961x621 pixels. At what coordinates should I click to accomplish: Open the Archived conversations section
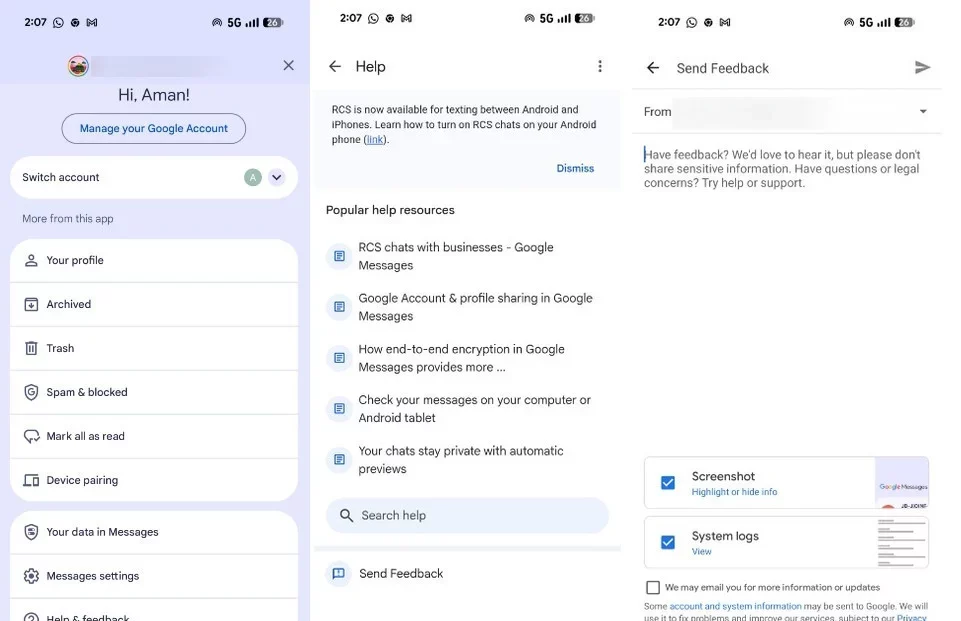click(68, 304)
